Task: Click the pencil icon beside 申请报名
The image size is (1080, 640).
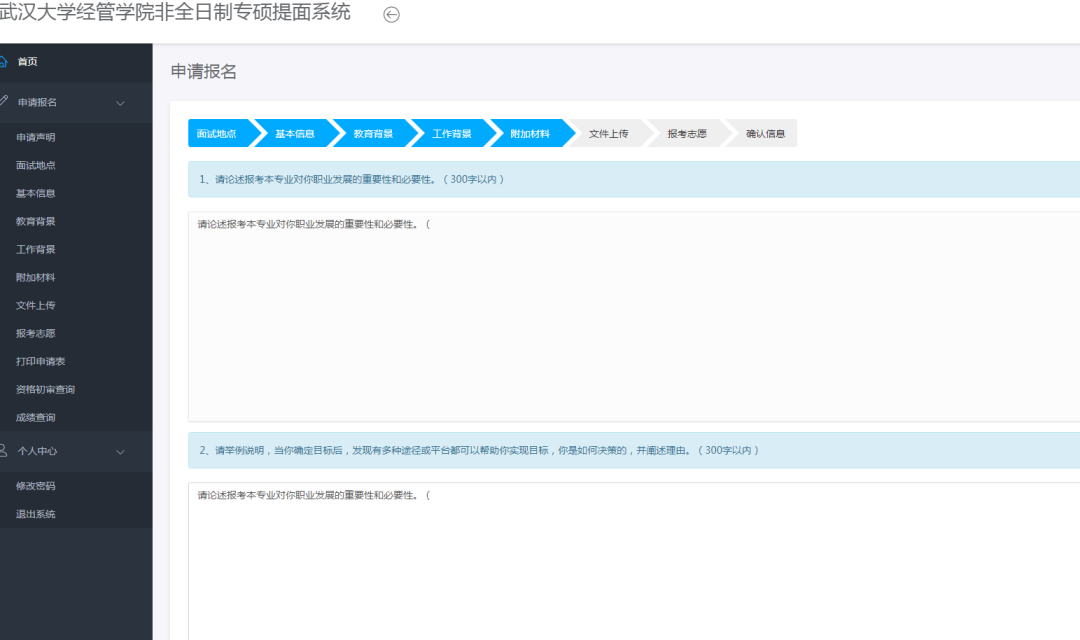Action: pyautogui.click(x=3, y=102)
